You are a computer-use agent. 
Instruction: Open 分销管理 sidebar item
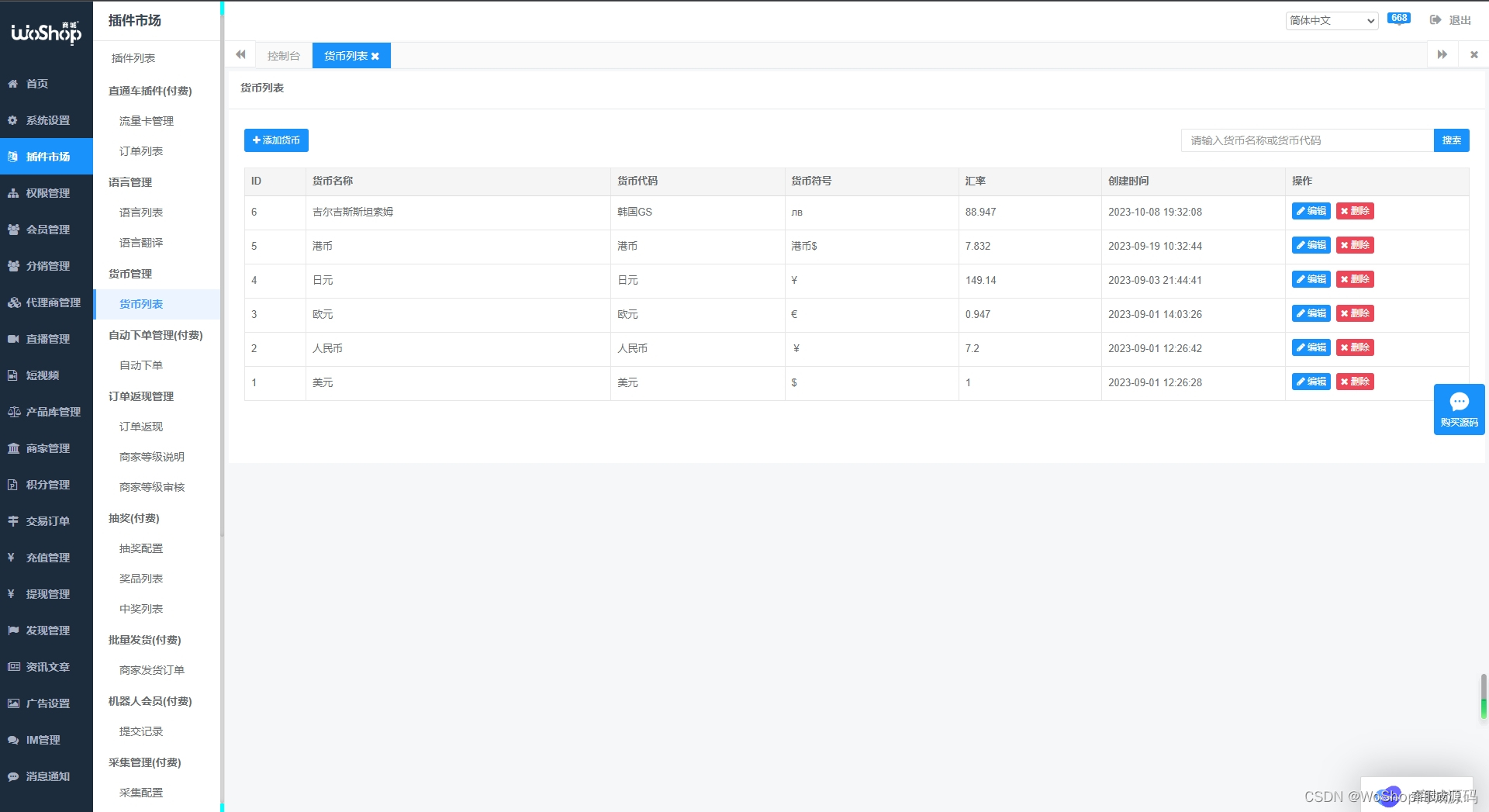click(x=47, y=266)
